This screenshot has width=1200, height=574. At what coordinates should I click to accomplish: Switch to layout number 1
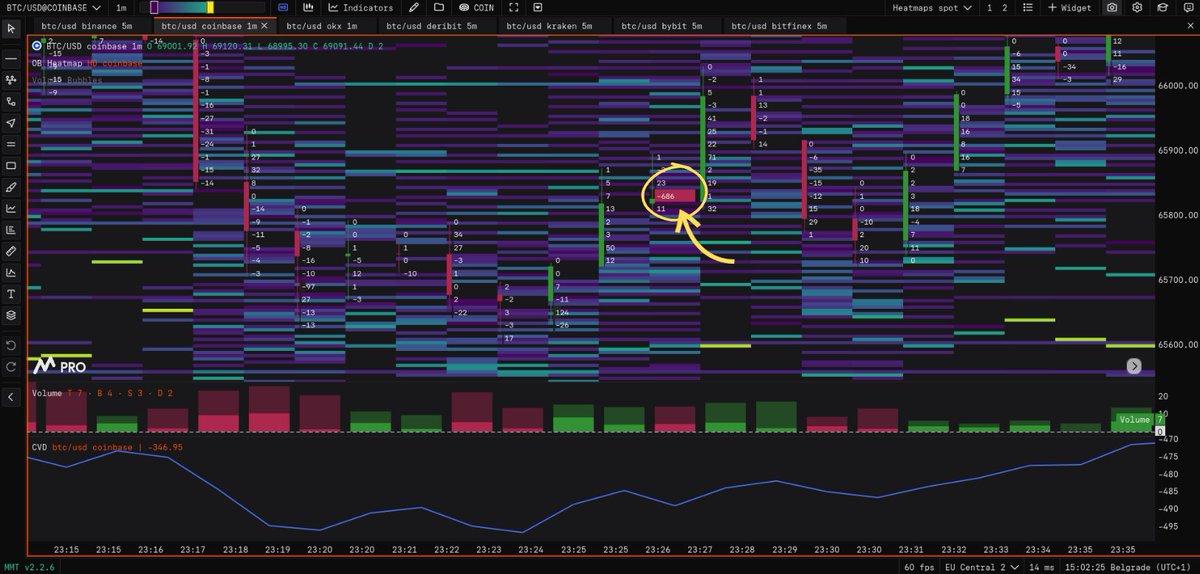991,7
